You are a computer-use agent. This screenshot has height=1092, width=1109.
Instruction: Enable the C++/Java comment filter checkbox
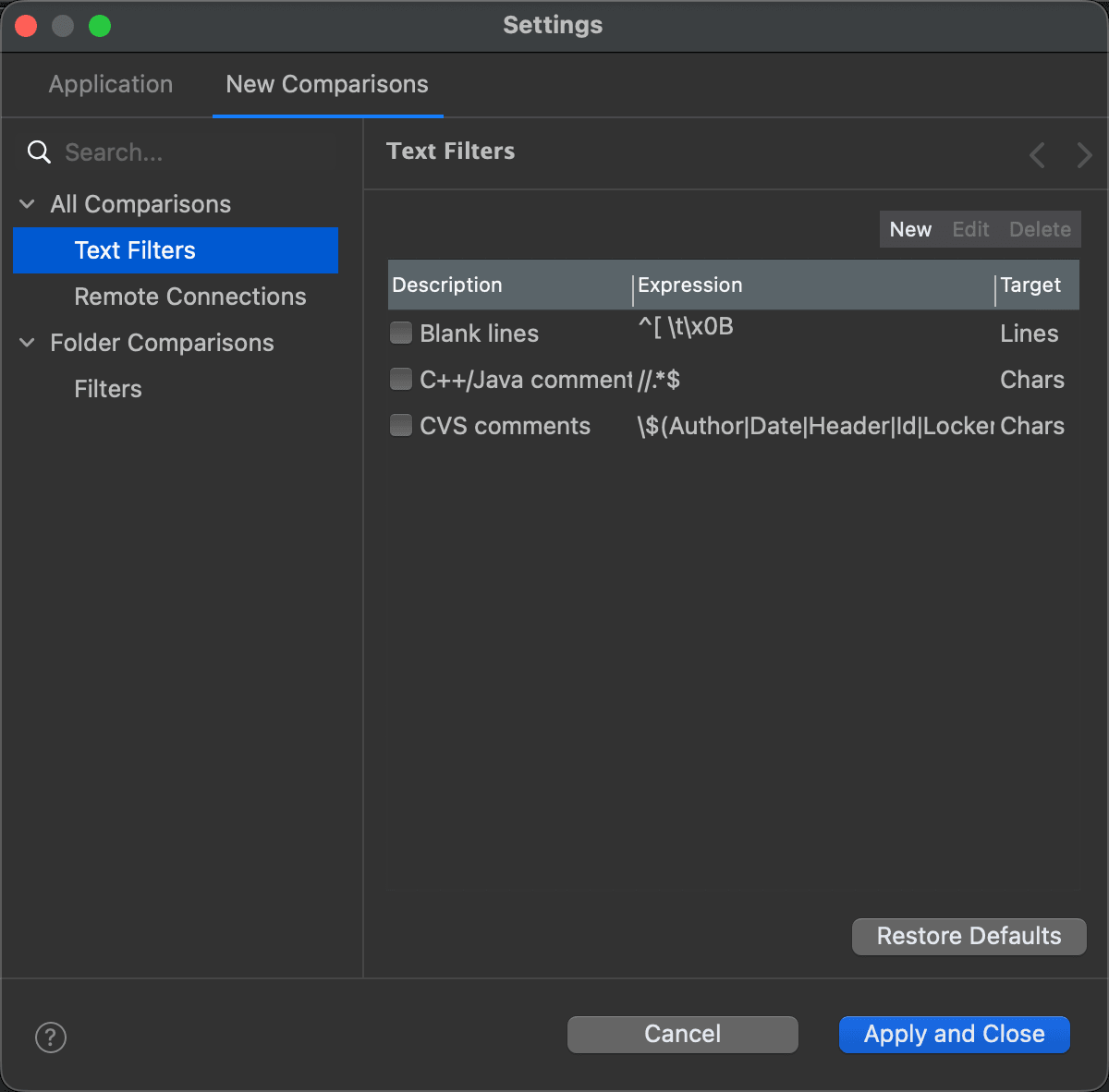pos(401,379)
